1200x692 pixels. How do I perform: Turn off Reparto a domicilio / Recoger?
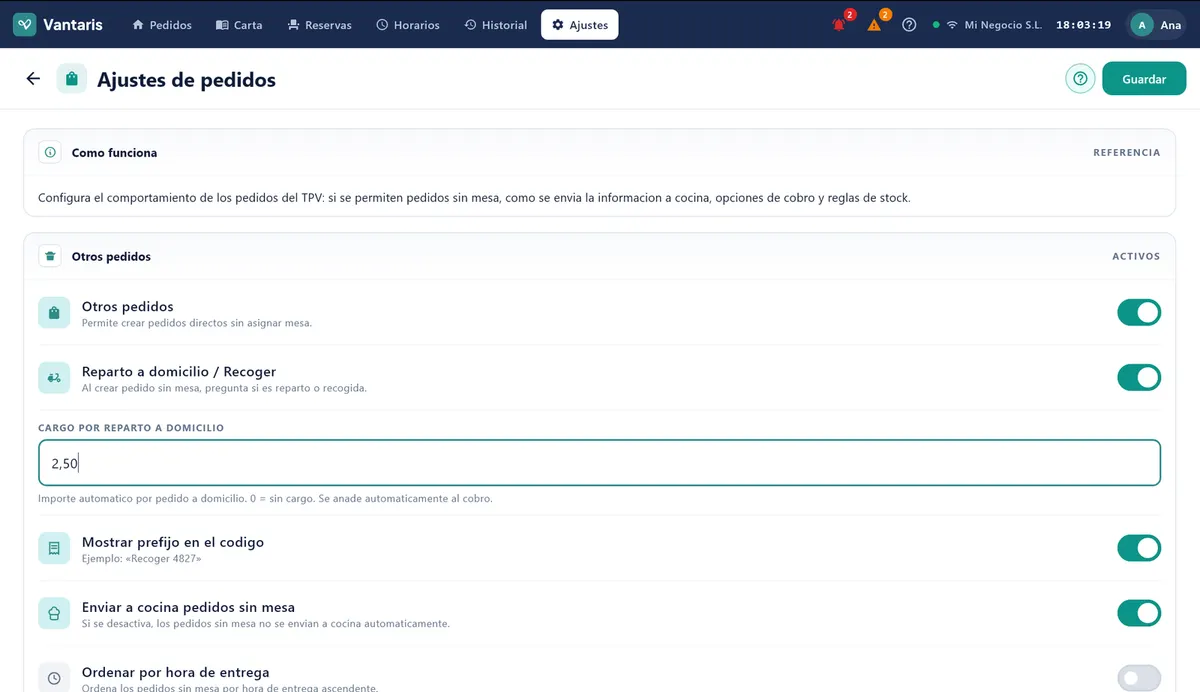1139,378
